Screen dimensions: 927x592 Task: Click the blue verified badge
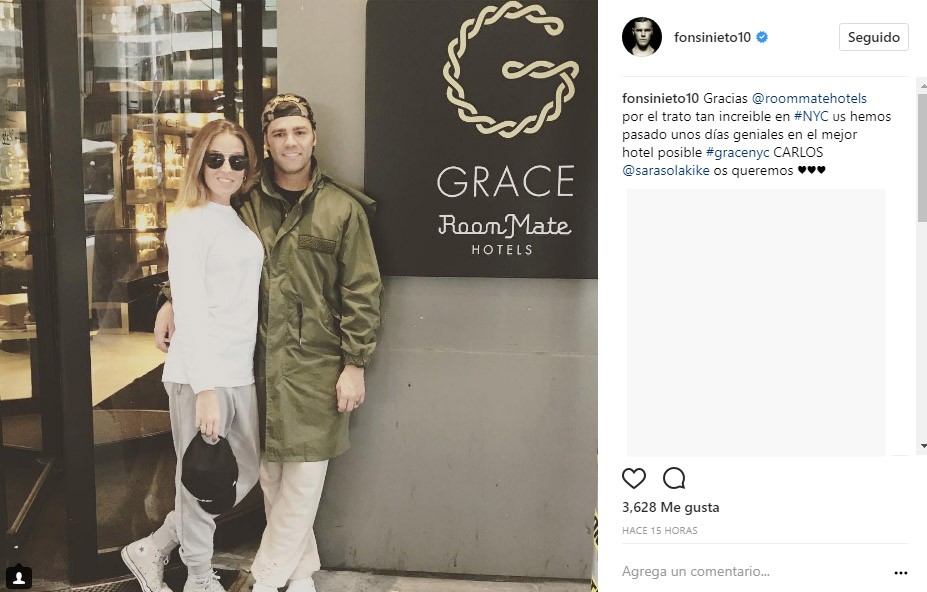click(762, 37)
